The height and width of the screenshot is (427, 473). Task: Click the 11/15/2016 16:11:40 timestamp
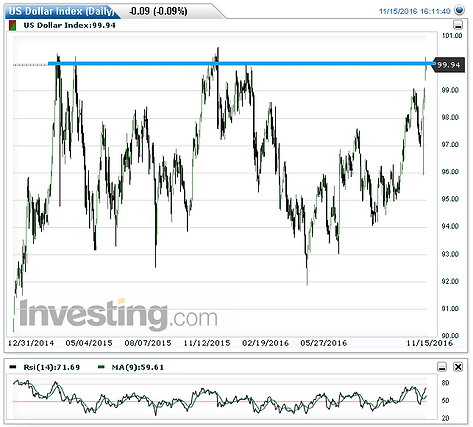(x=415, y=11)
